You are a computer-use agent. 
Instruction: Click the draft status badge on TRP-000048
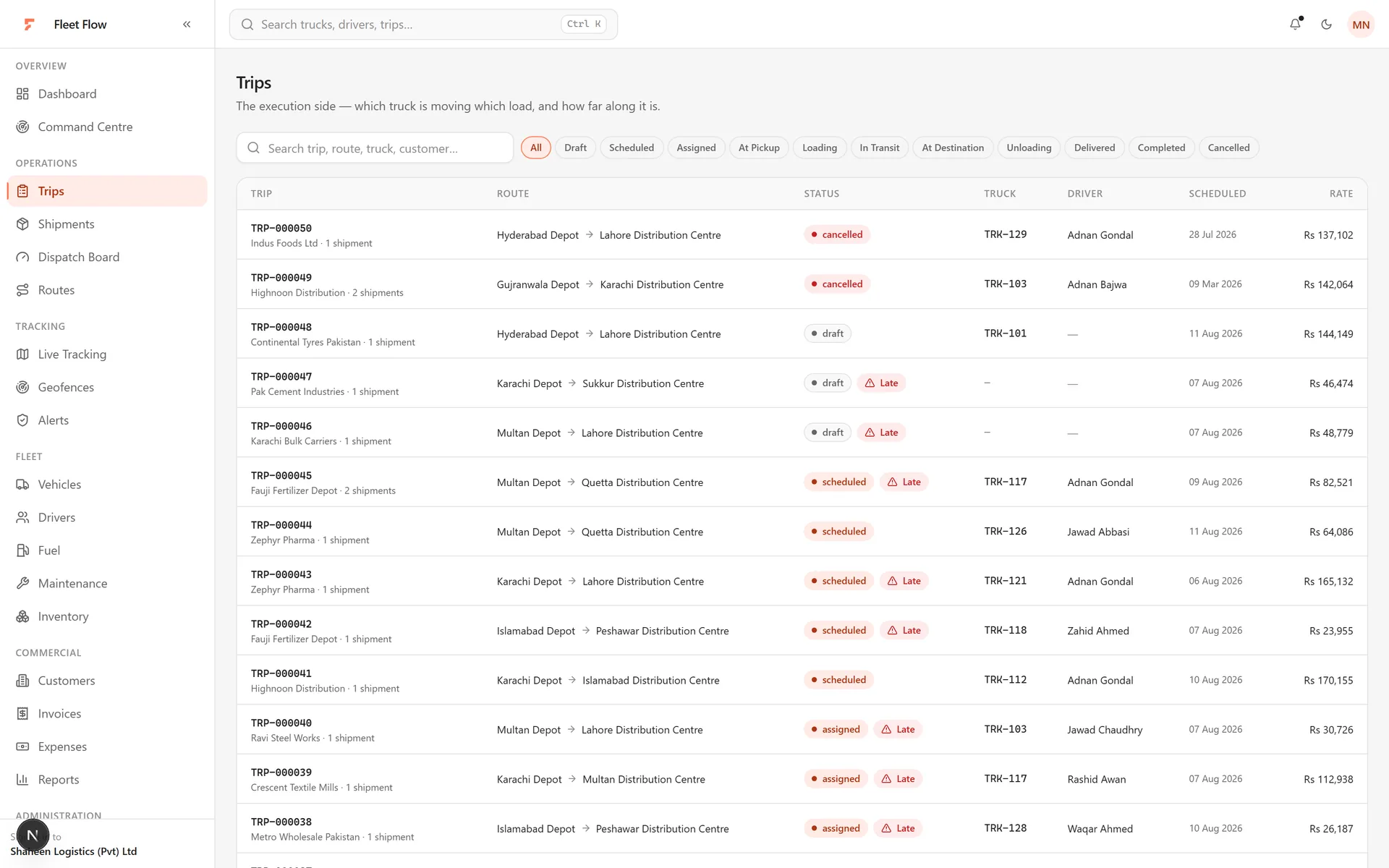pyautogui.click(x=828, y=333)
